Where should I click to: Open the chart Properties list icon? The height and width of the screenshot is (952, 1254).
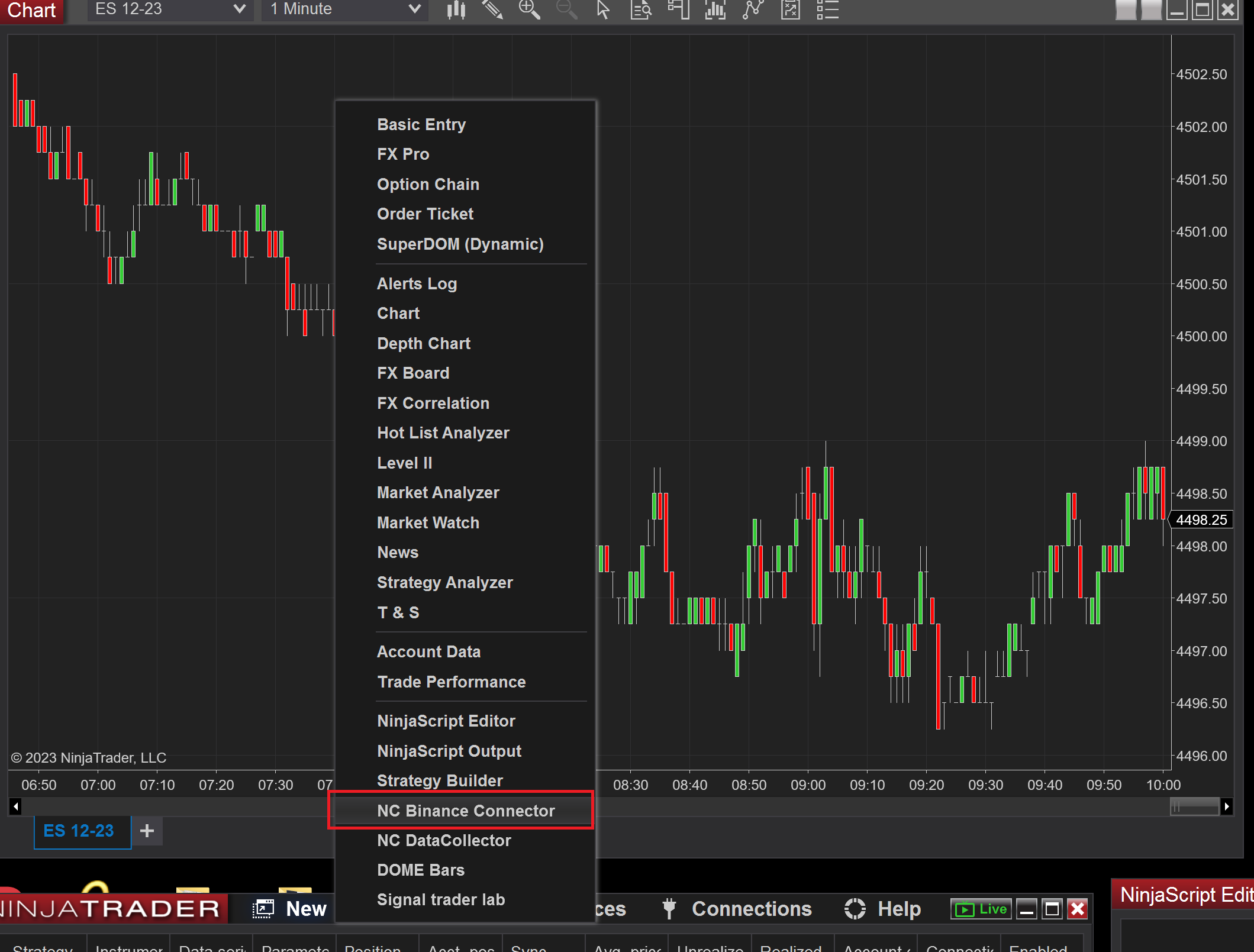tap(827, 9)
